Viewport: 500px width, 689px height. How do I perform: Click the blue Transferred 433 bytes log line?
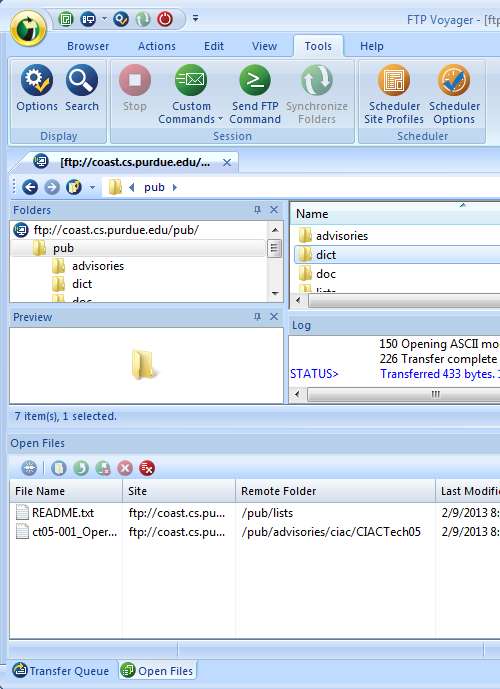pyautogui.click(x=440, y=374)
